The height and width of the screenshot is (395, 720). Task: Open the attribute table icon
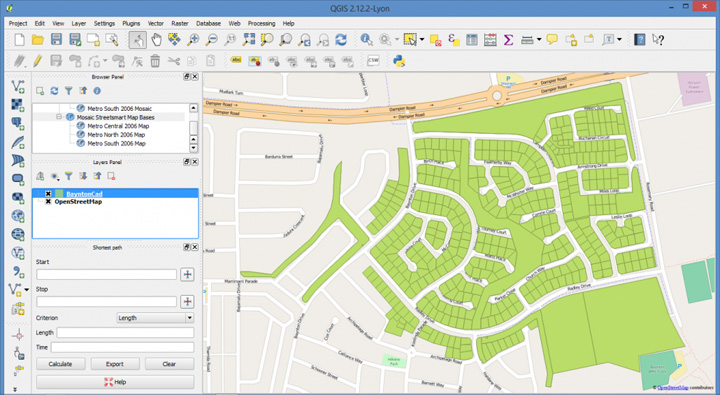coord(472,40)
